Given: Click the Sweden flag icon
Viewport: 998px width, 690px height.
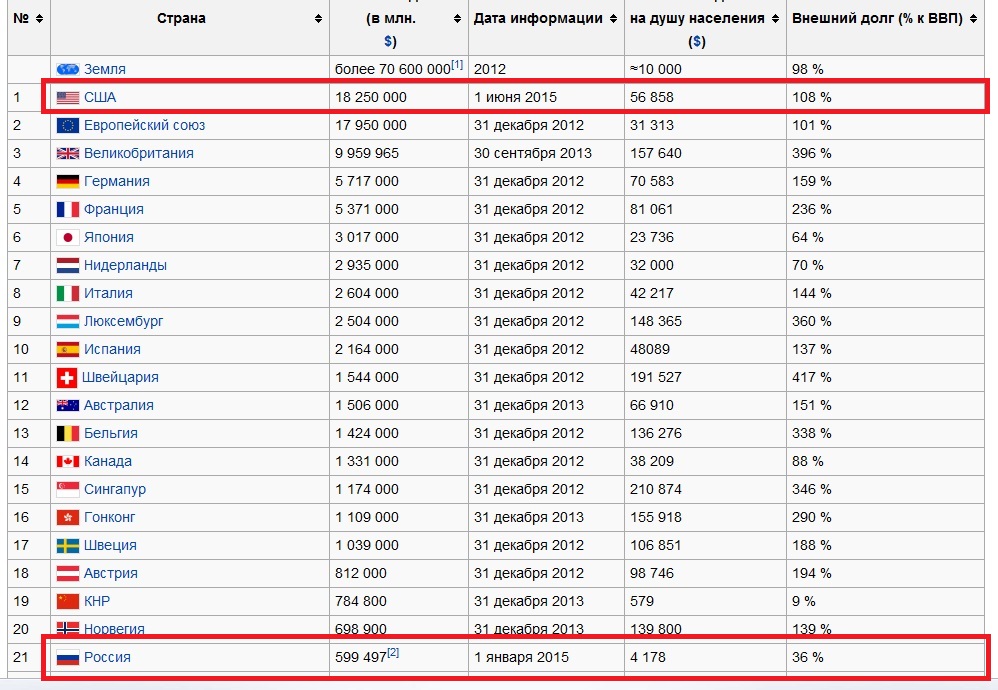Looking at the screenshot, I should tap(68, 545).
